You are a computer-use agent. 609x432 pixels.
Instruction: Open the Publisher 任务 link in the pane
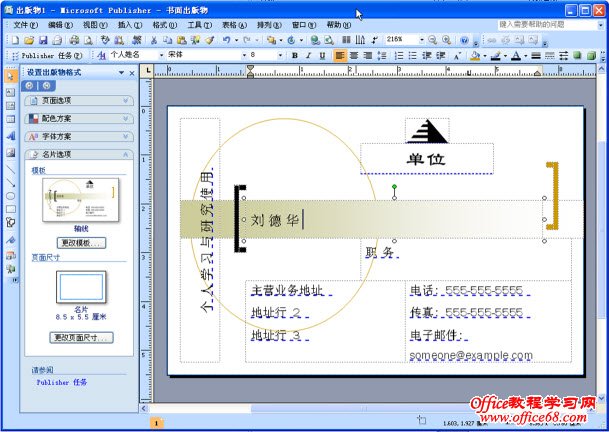(x=62, y=382)
